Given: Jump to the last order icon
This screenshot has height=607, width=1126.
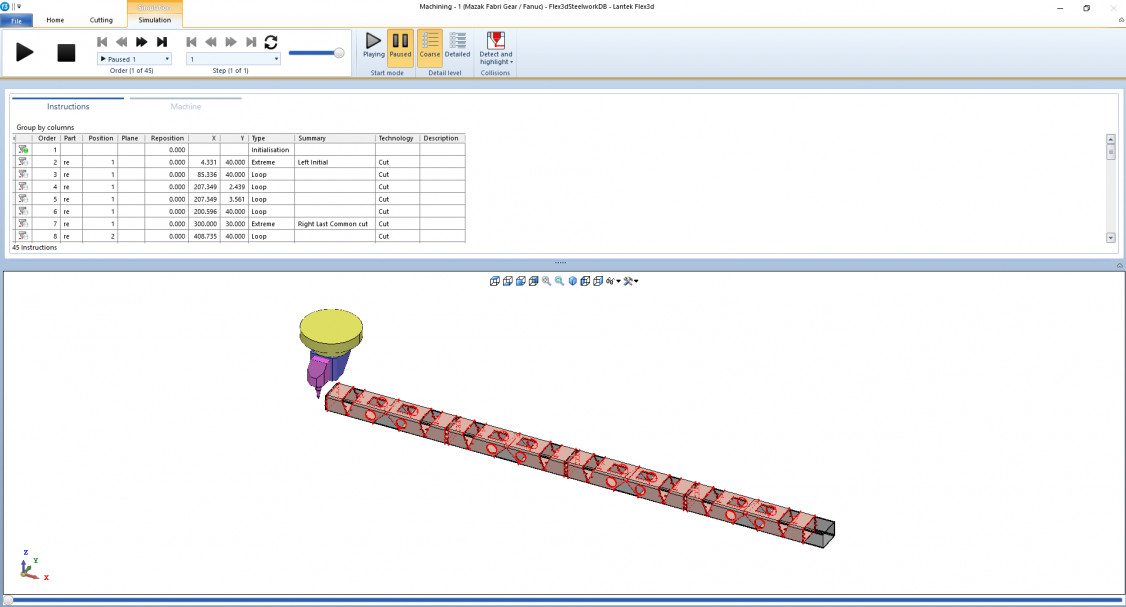Looking at the screenshot, I should click(162, 42).
